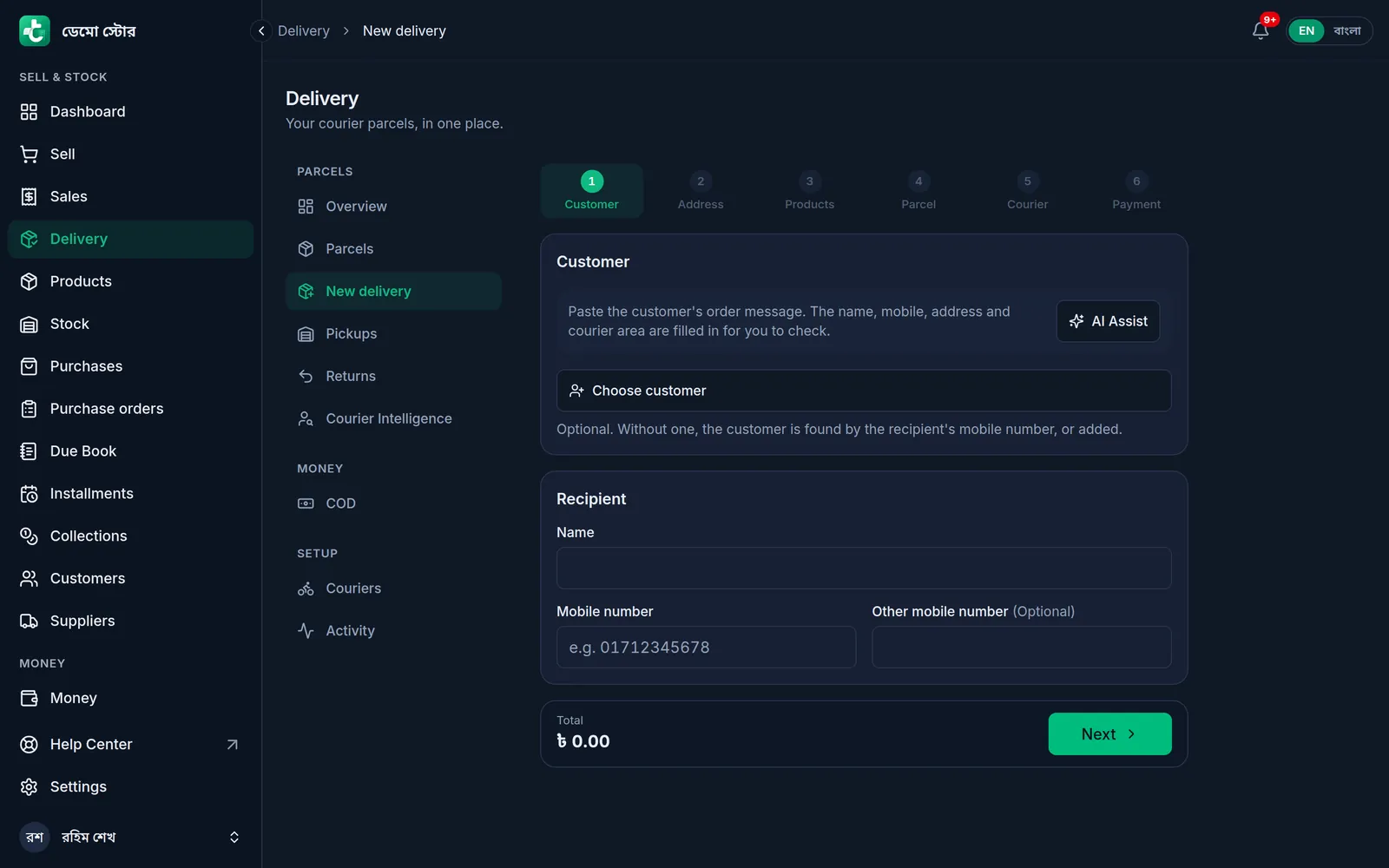Viewport: 1389px width, 868px height.
Task: Open Installments in sidebar
Action: coord(130,495)
